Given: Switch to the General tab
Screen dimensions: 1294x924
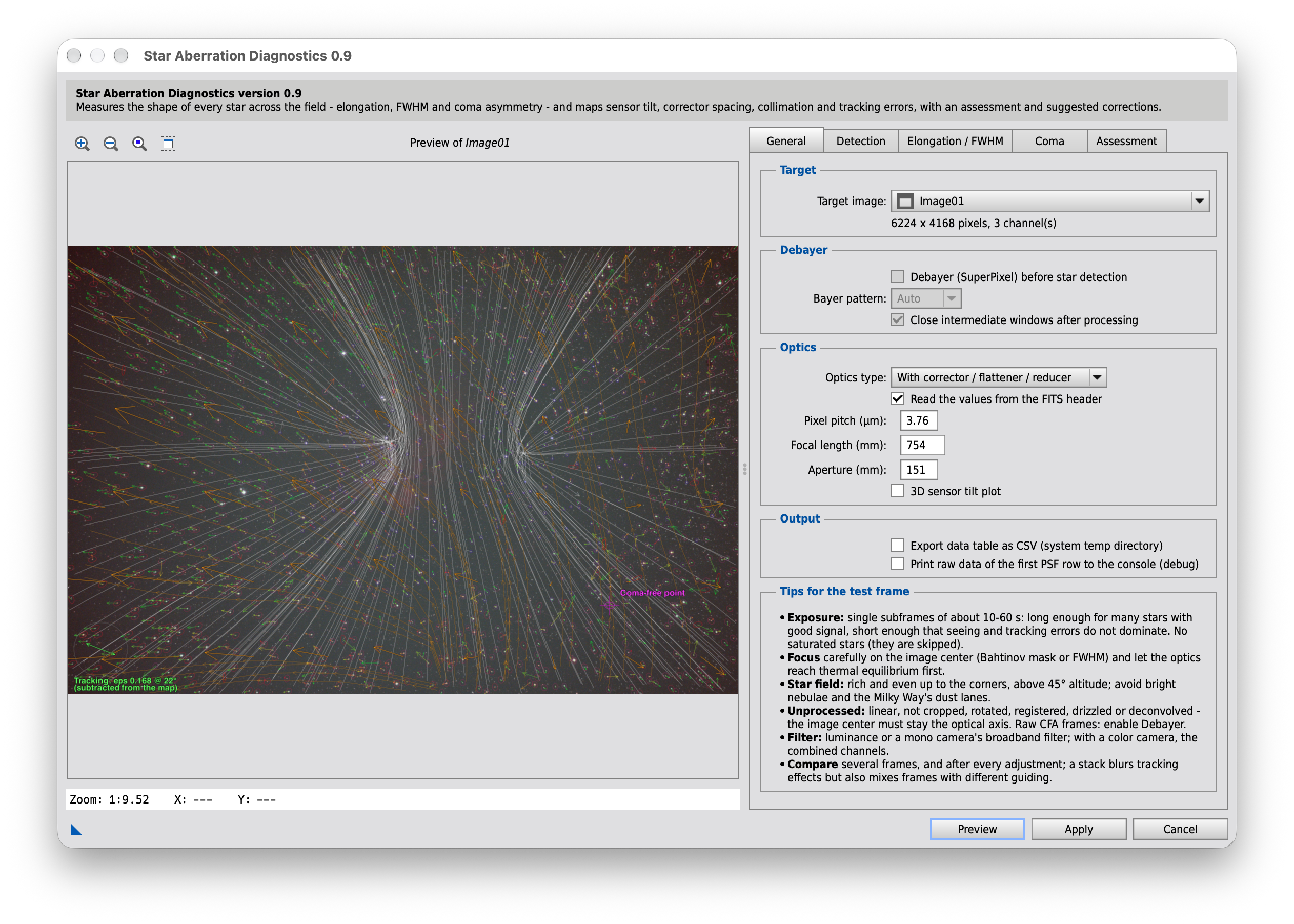Looking at the screenshot, I should (785, 141).
